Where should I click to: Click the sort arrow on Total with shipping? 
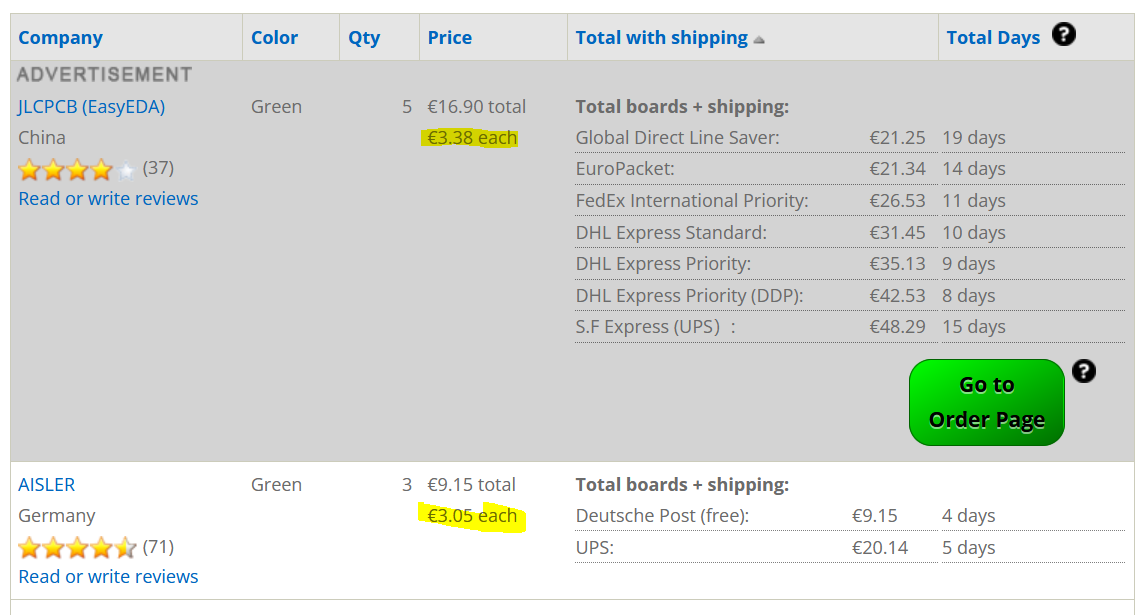[758, 40]
